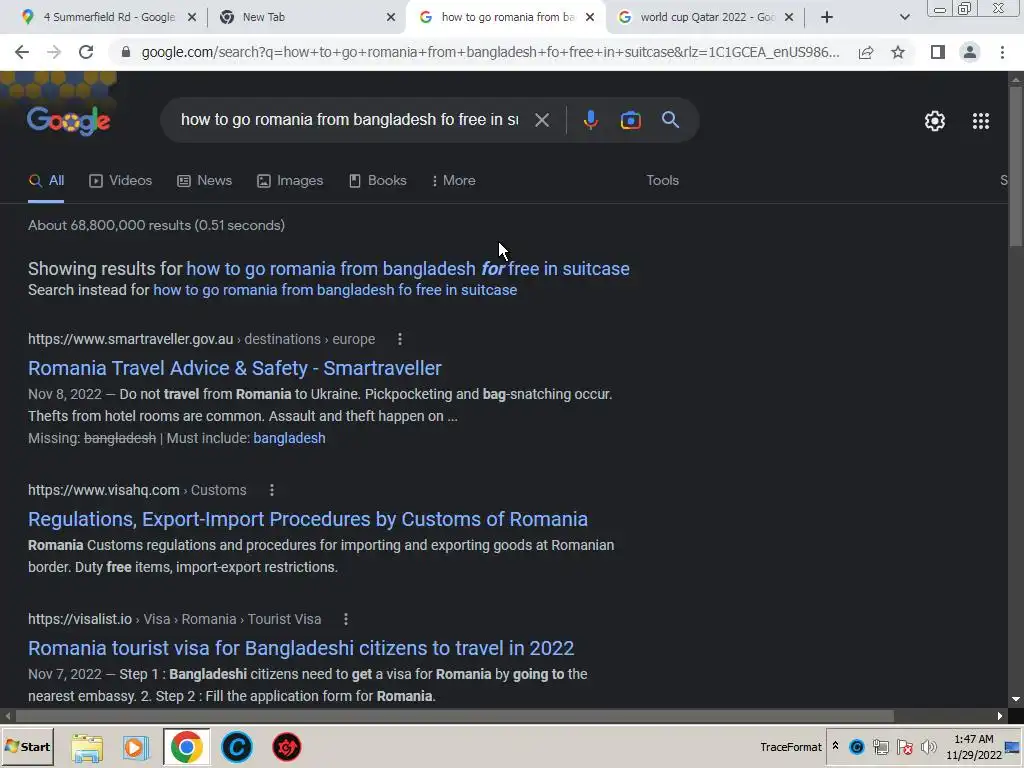This screenshot has width=1024, height=768.
Task: Open the search Tools options
Action: pyautogui.click(x=662, y=180)
